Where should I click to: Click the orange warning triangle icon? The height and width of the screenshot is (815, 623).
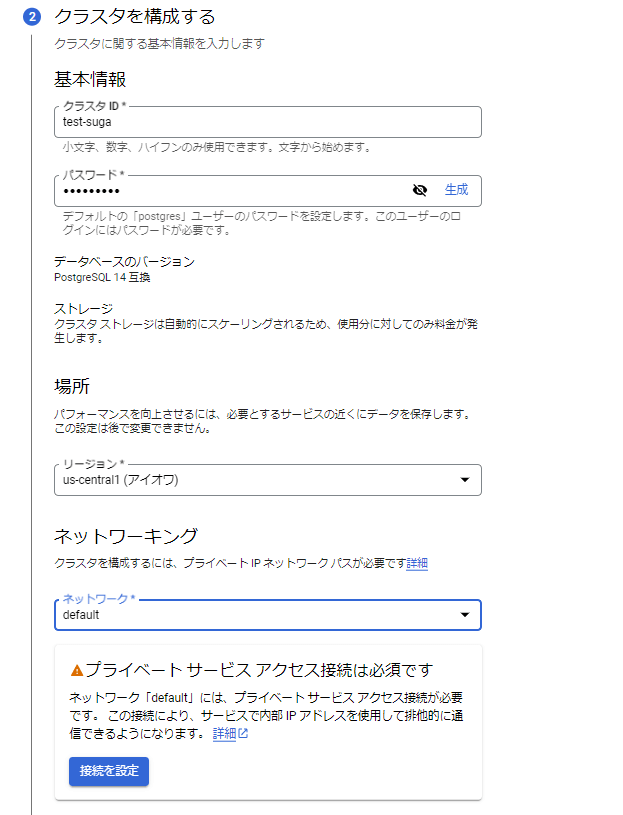(77, 671)
